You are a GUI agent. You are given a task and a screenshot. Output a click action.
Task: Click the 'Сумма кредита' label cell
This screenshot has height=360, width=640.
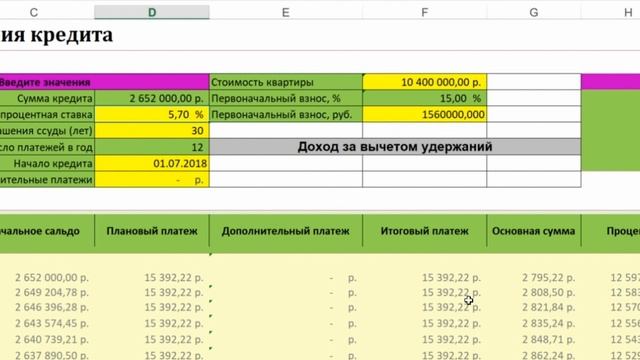(x=47, y=98)
